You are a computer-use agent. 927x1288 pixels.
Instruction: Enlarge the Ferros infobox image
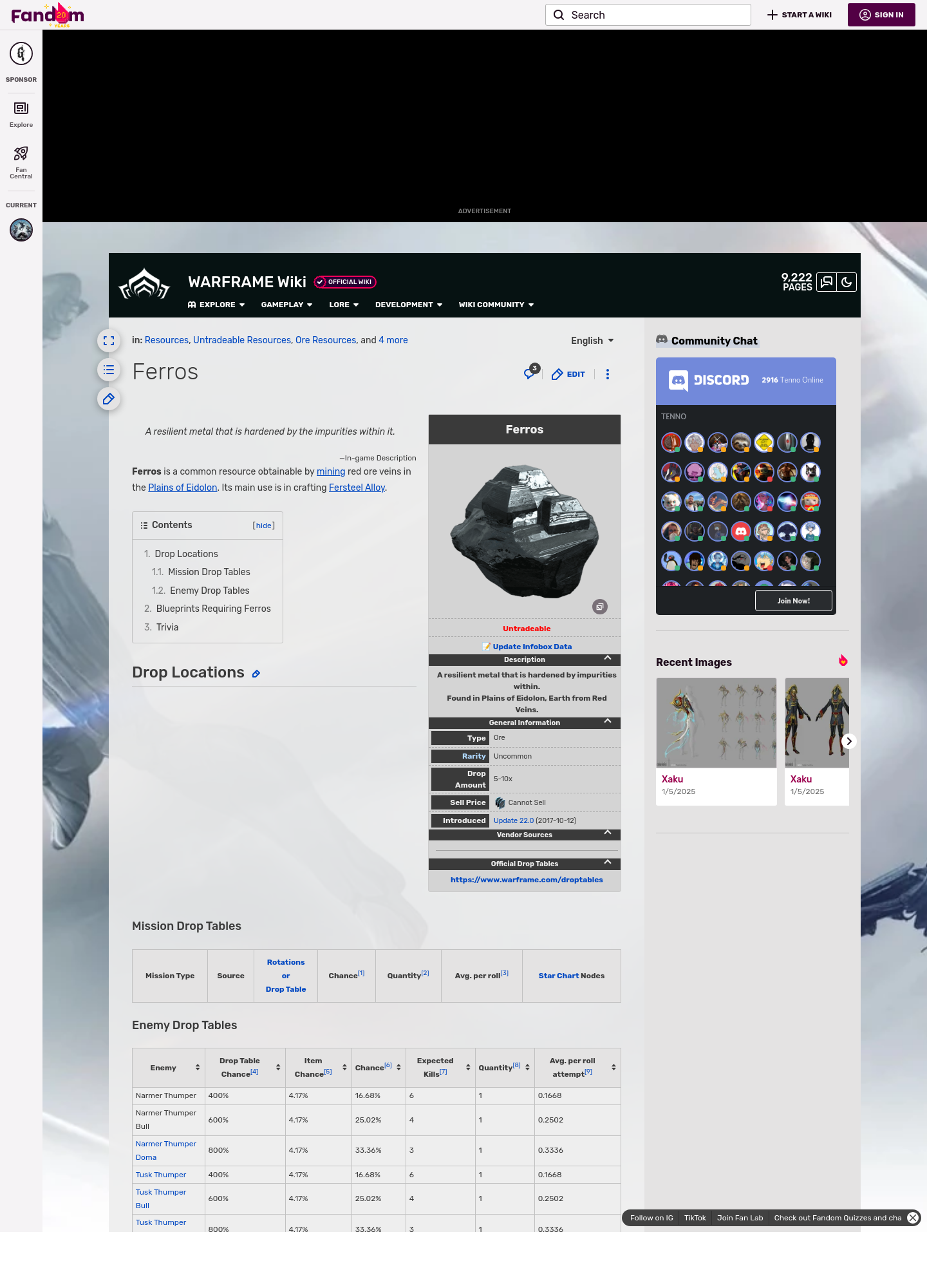pyautogui.click(x=600, y=607)
